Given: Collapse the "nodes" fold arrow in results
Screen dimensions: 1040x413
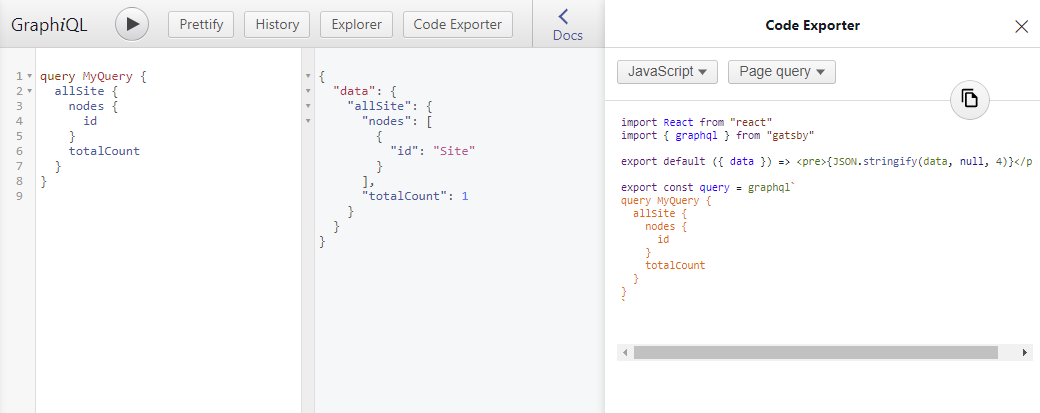Looking at the screenshot, I should (308, 121).
